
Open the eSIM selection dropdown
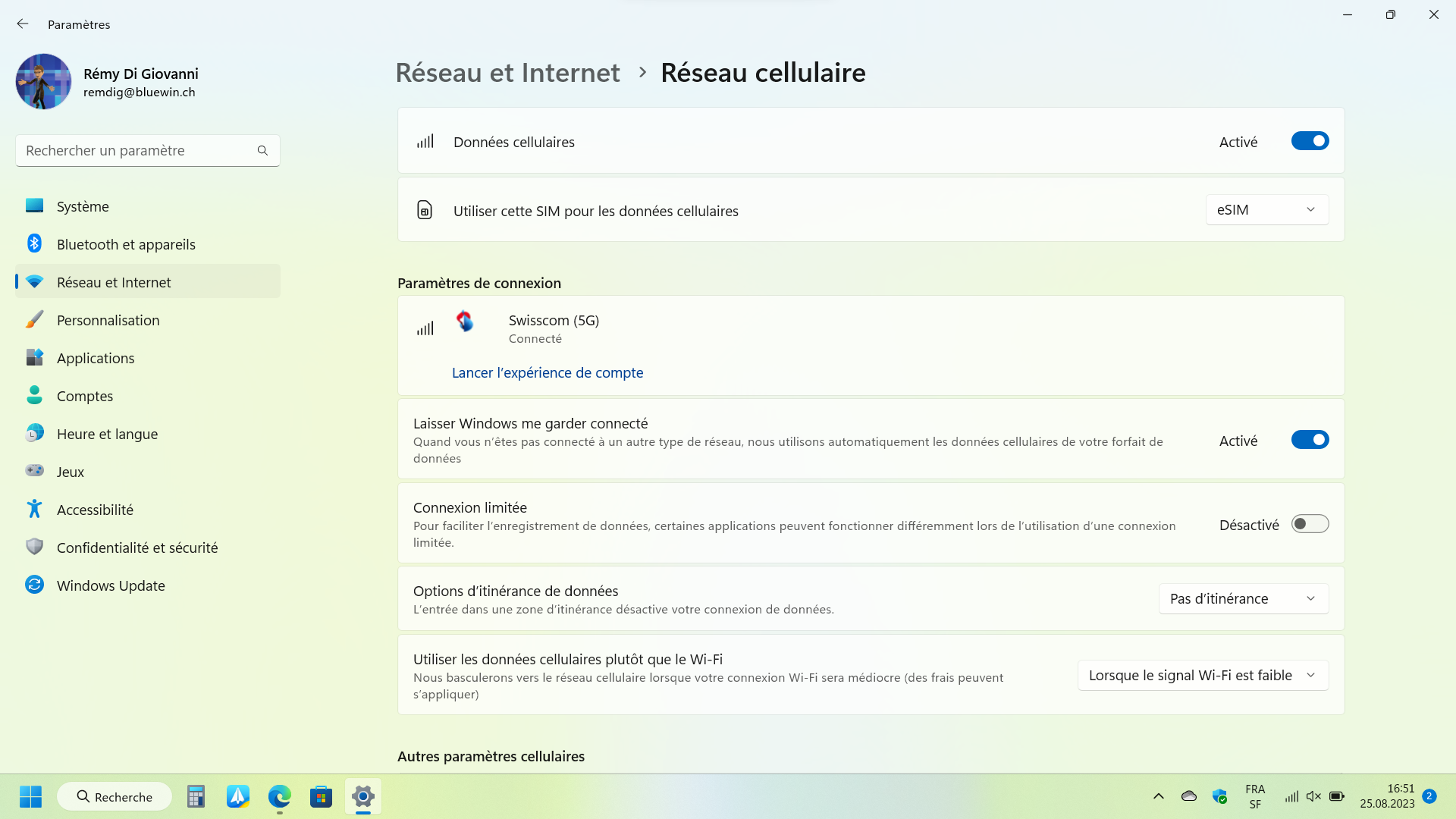[1266, 210]
